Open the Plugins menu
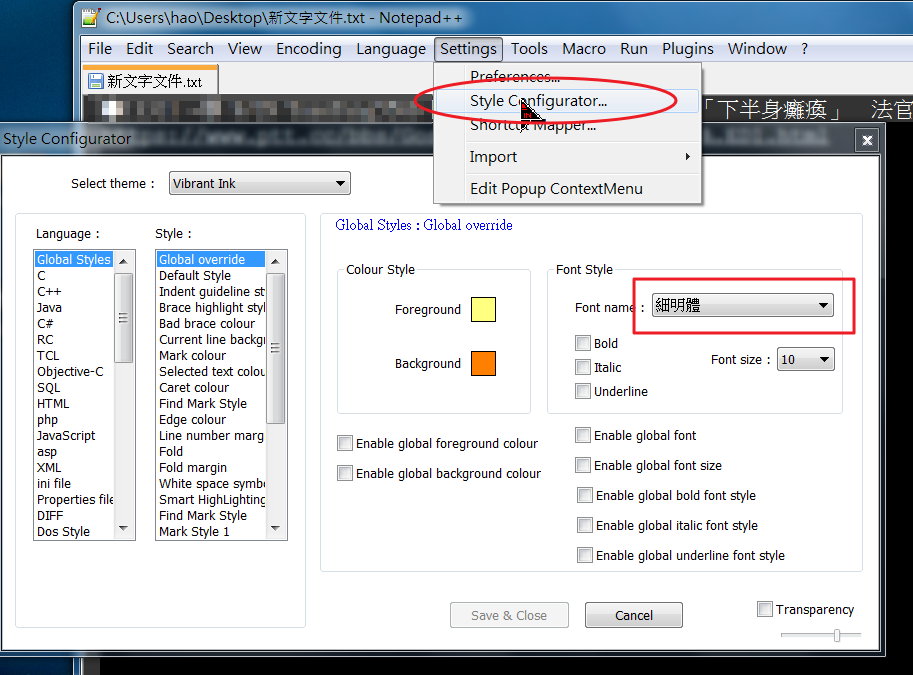This screenshot has width=913, height=675. pyautogui.click(x=687, y=48)
